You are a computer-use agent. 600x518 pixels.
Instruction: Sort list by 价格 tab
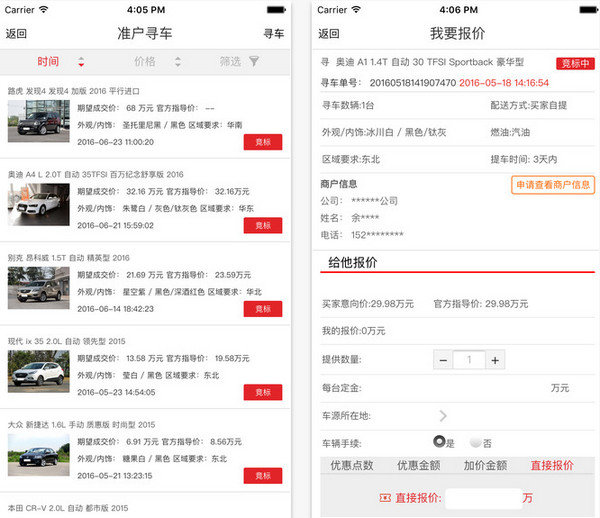(x=145, y=62)
